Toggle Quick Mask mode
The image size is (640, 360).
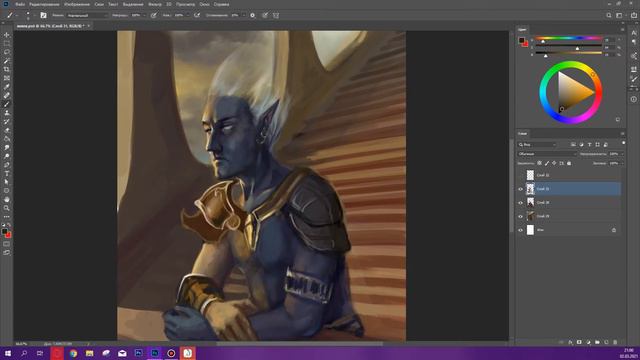7,244
